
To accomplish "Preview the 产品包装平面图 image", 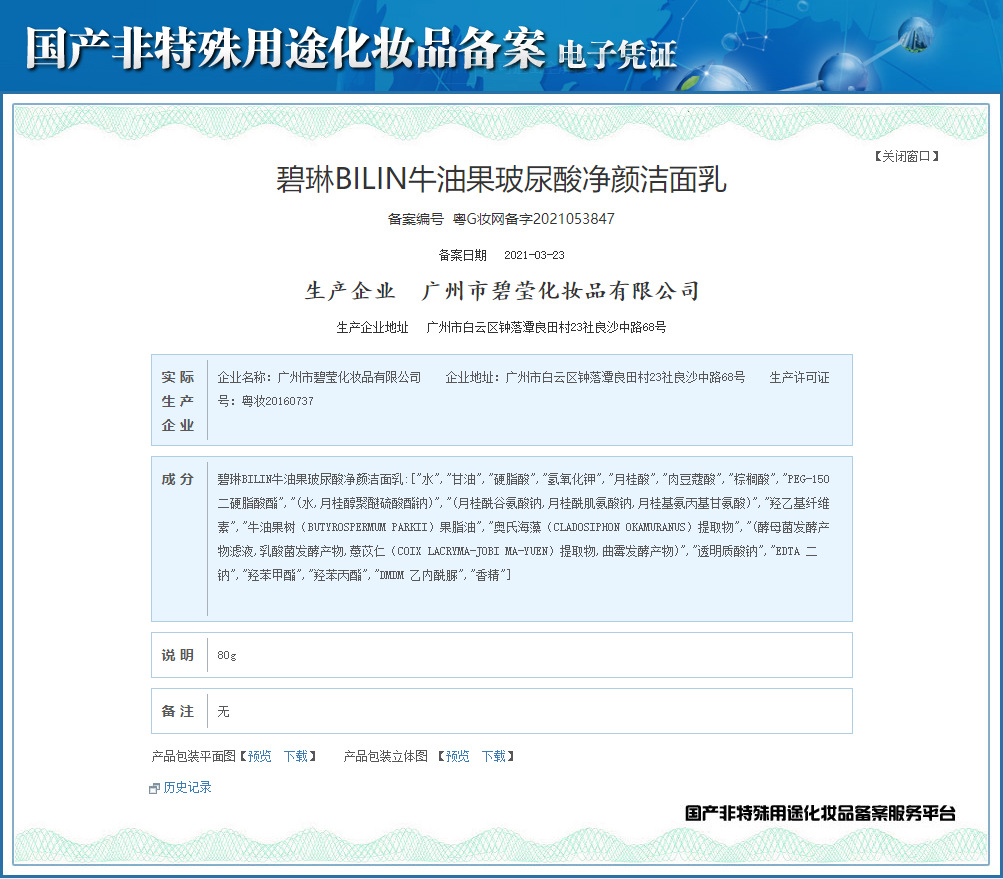I will pos(260,756).
